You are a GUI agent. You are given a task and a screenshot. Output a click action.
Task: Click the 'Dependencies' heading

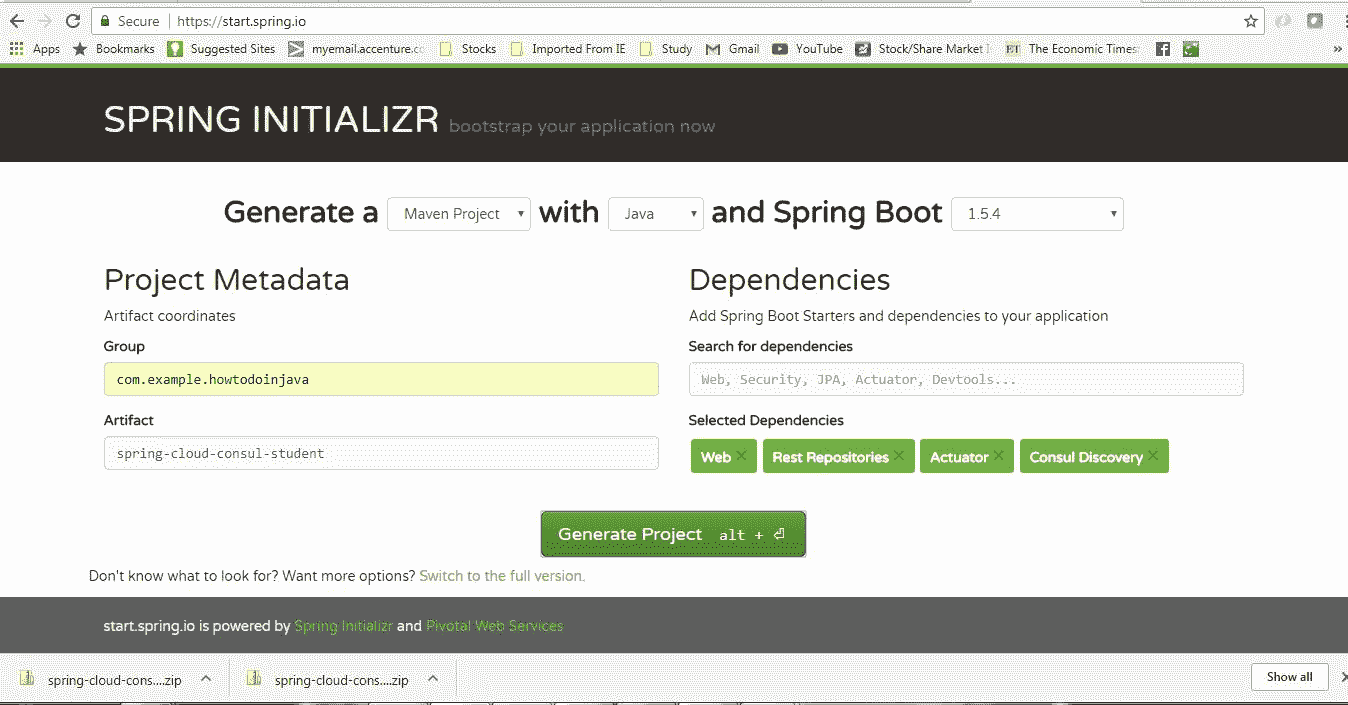790,280
